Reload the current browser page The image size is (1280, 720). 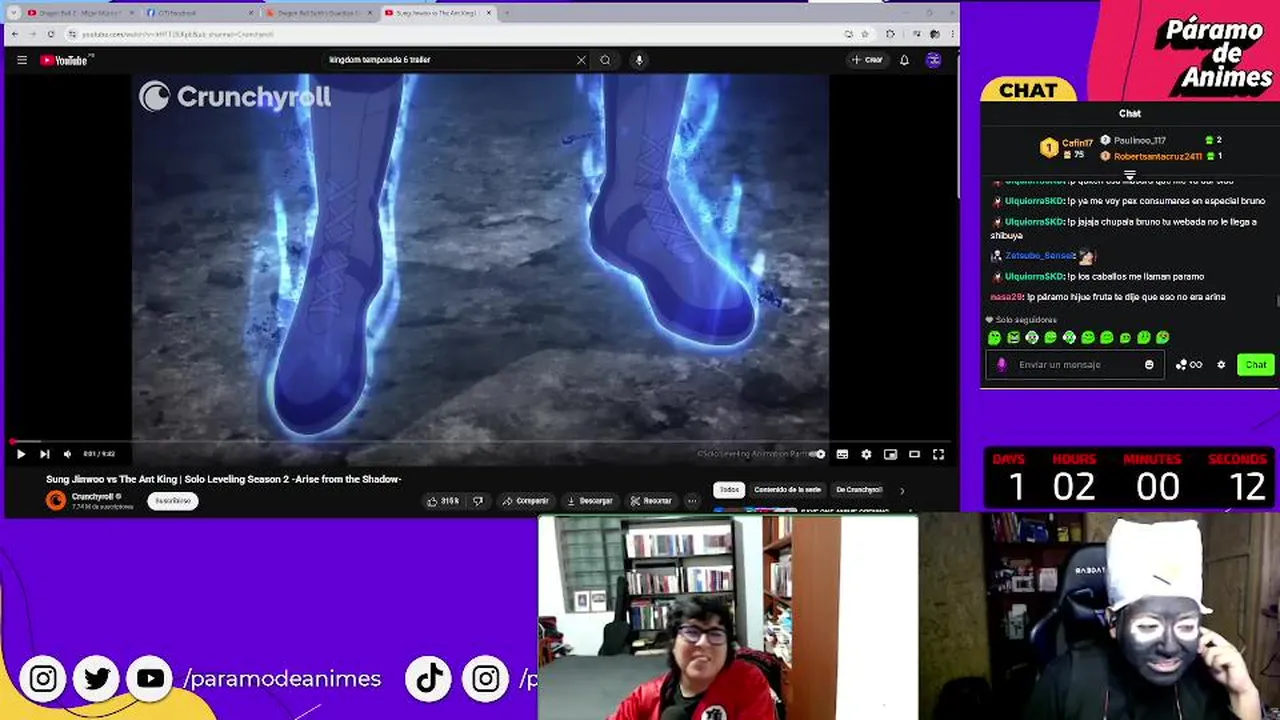tap(51, 34)
